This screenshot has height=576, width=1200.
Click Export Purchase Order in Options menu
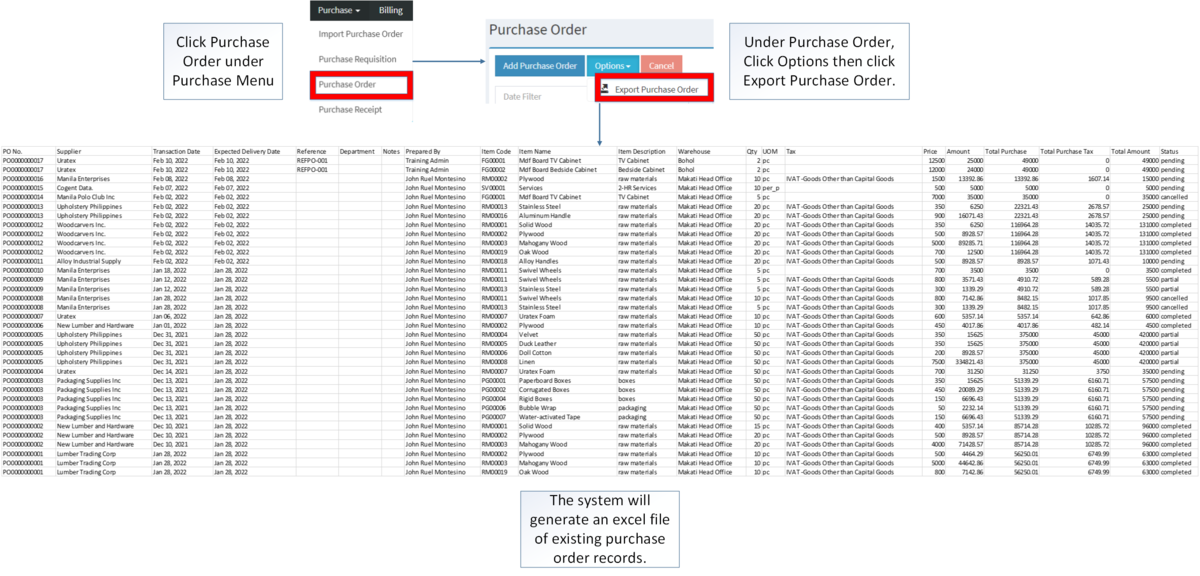[x=655, y=88]
